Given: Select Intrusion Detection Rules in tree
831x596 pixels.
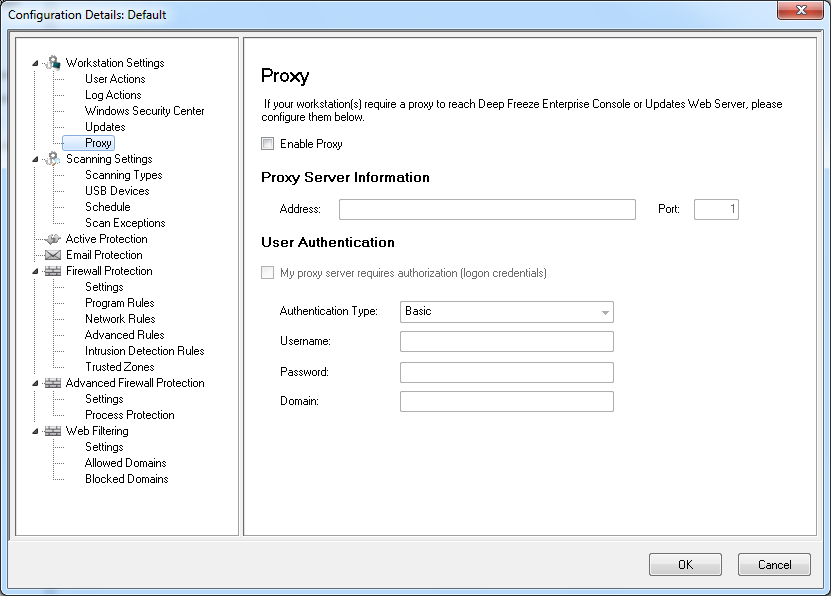Looking at the screenshot, I should [144, 351].
